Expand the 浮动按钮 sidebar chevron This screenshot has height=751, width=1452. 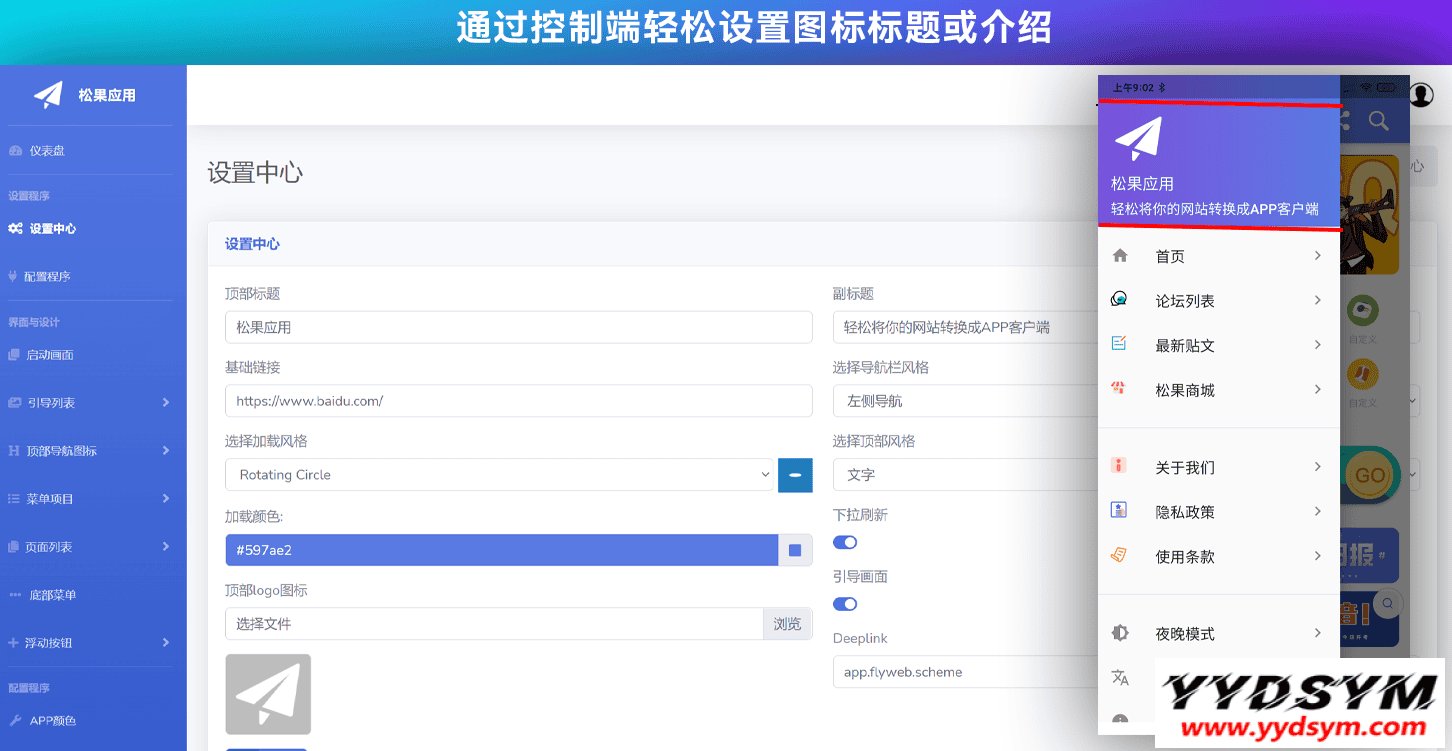166,643
